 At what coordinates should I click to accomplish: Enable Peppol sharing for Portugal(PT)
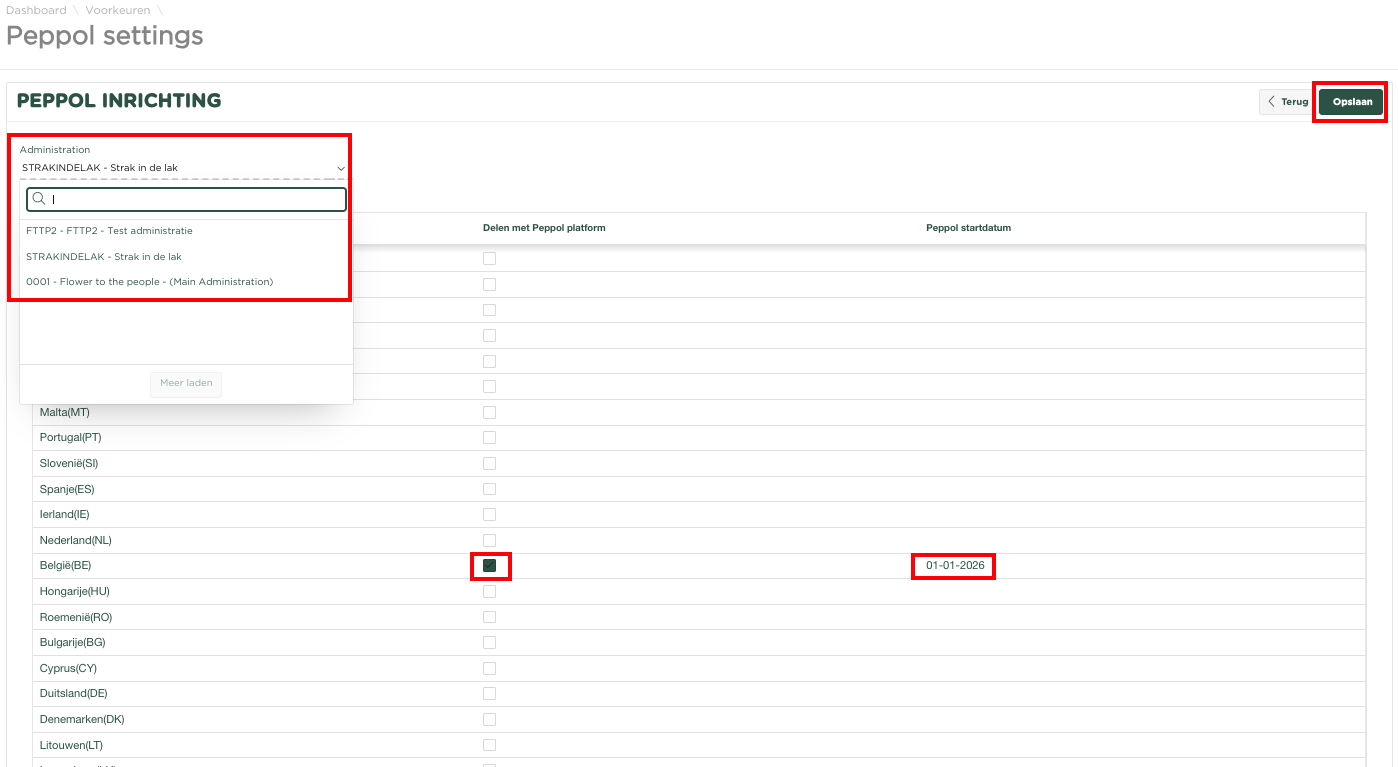pos(489,438)
